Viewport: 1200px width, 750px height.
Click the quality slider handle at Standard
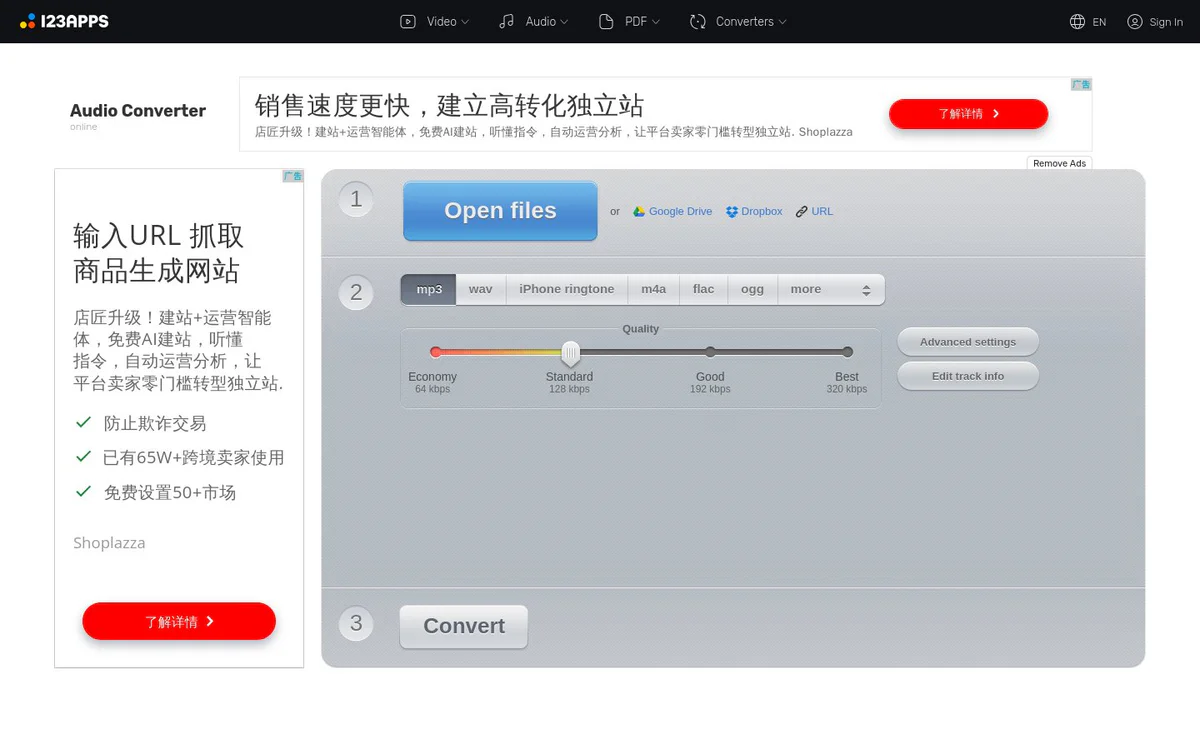tap(570, 352)
